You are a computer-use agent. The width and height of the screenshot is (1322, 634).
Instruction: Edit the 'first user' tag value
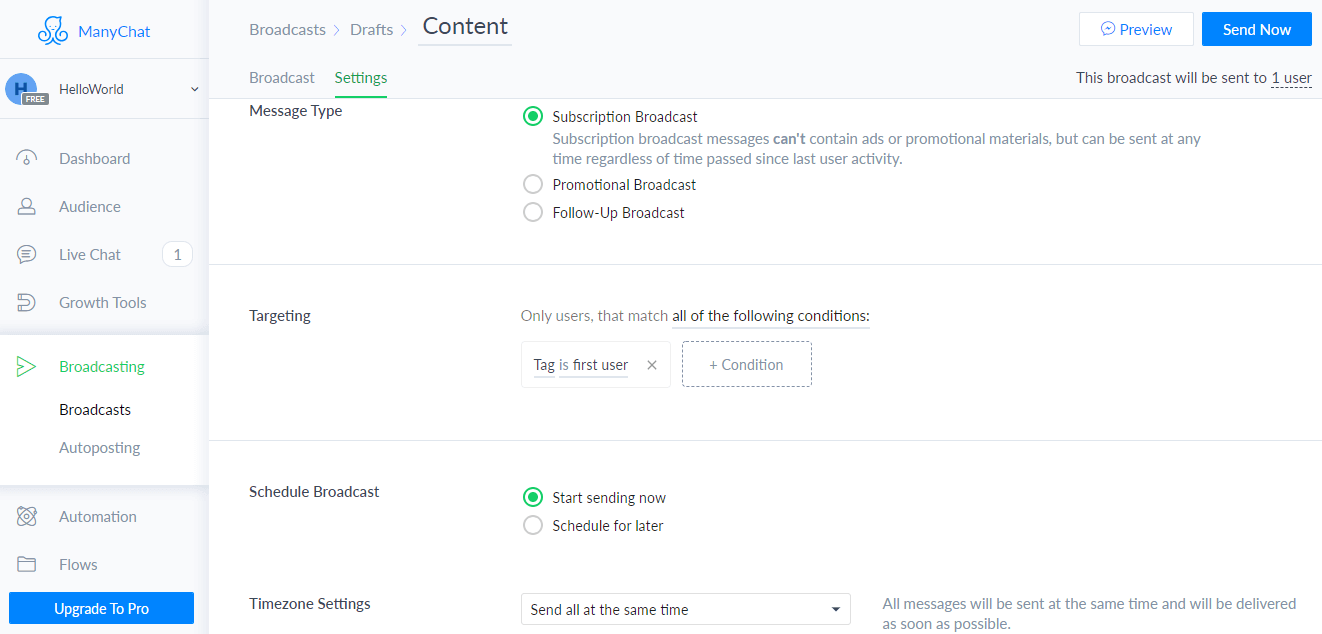point(600,365)
